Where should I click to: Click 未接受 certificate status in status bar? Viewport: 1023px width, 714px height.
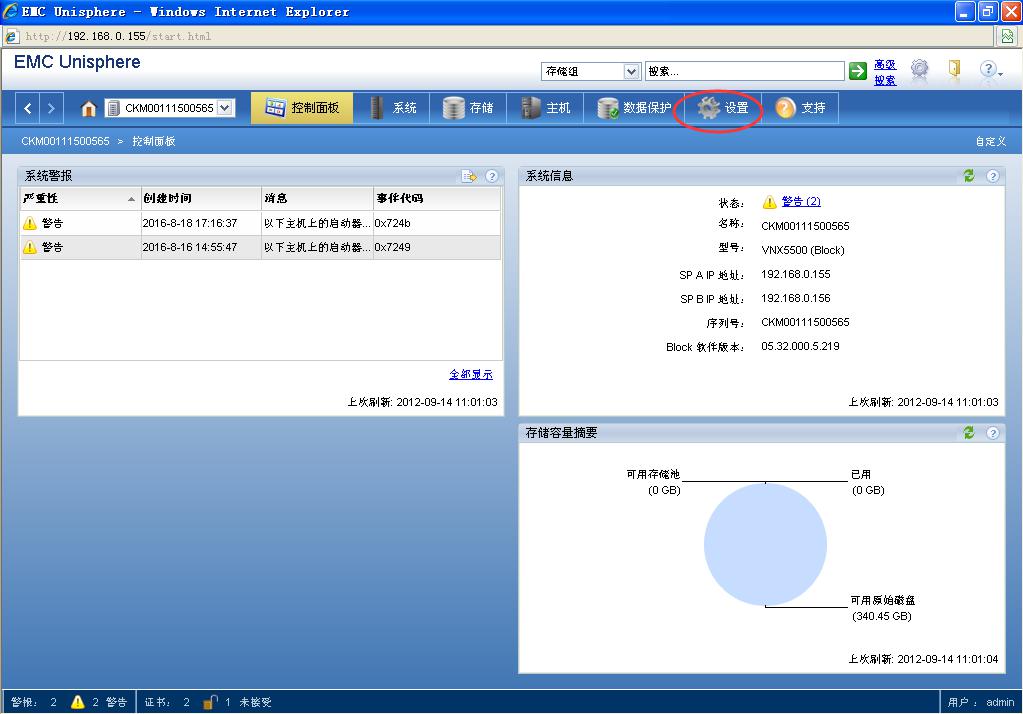(x=255, y=702)
